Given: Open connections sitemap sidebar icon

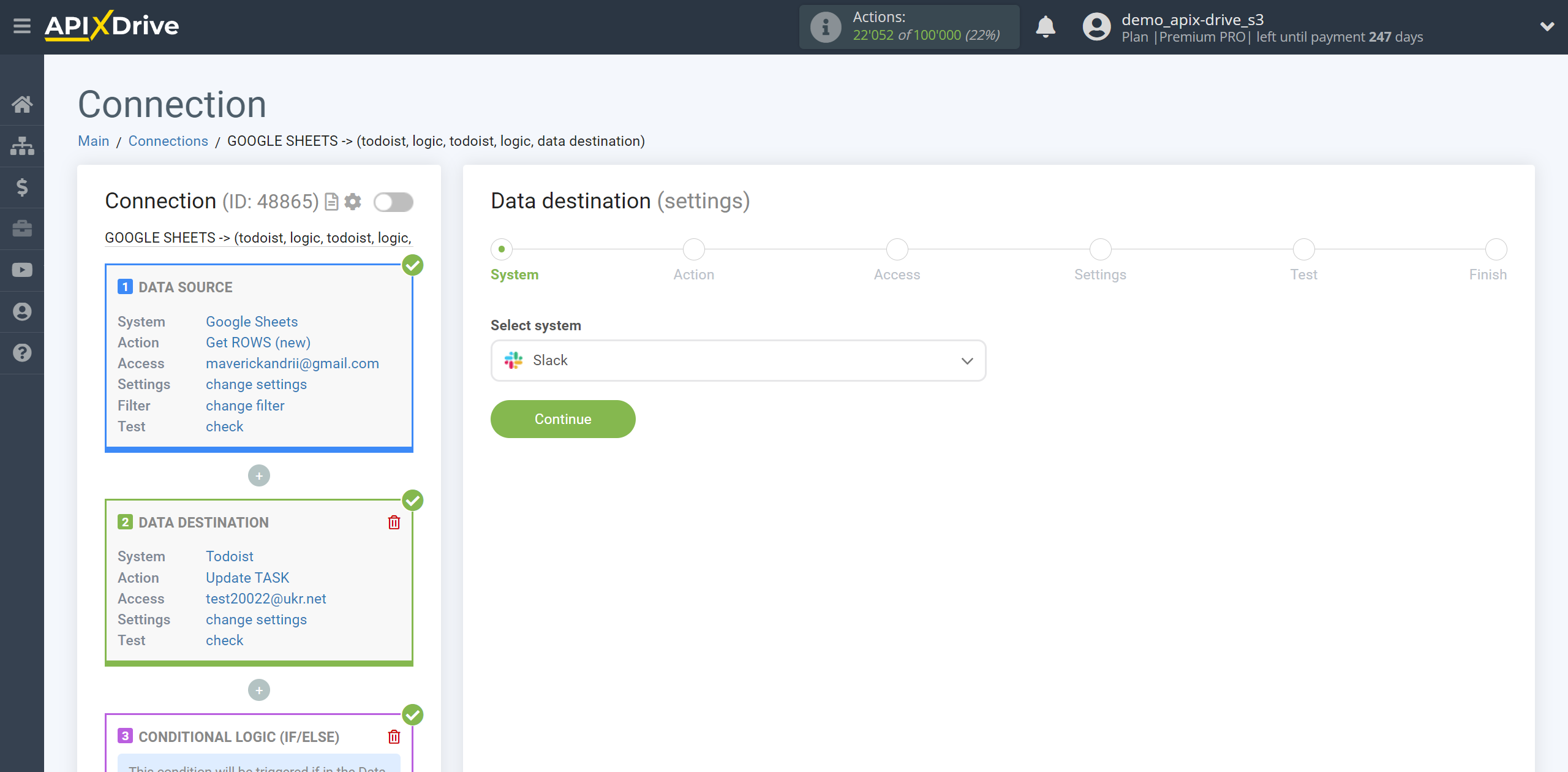Looking at the screenshot, I should (x=22, y=146).
